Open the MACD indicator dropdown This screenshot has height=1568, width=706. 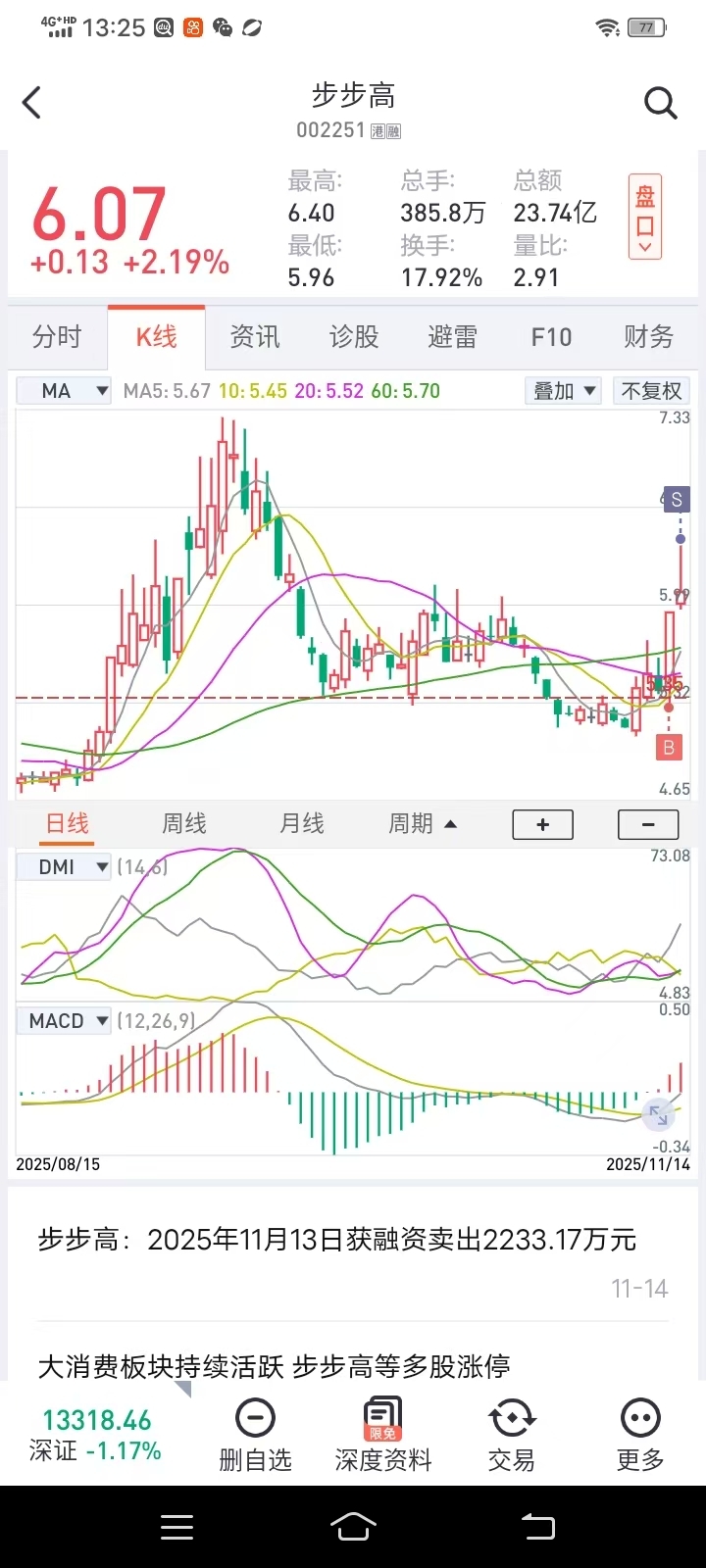(x=64, y=1021)
